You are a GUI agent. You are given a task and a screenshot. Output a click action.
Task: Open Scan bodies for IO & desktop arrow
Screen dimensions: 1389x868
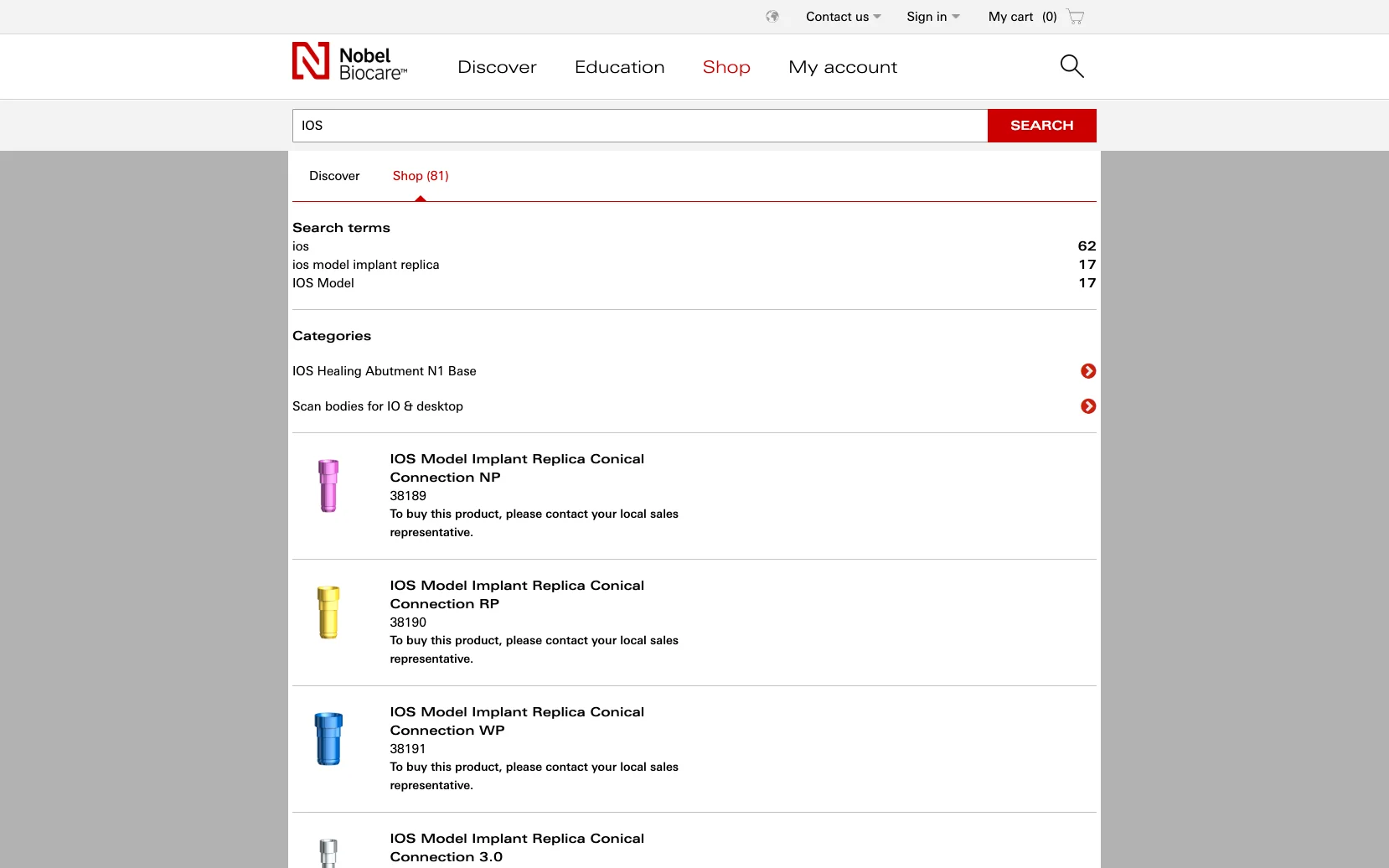(x=1088, y=406)
